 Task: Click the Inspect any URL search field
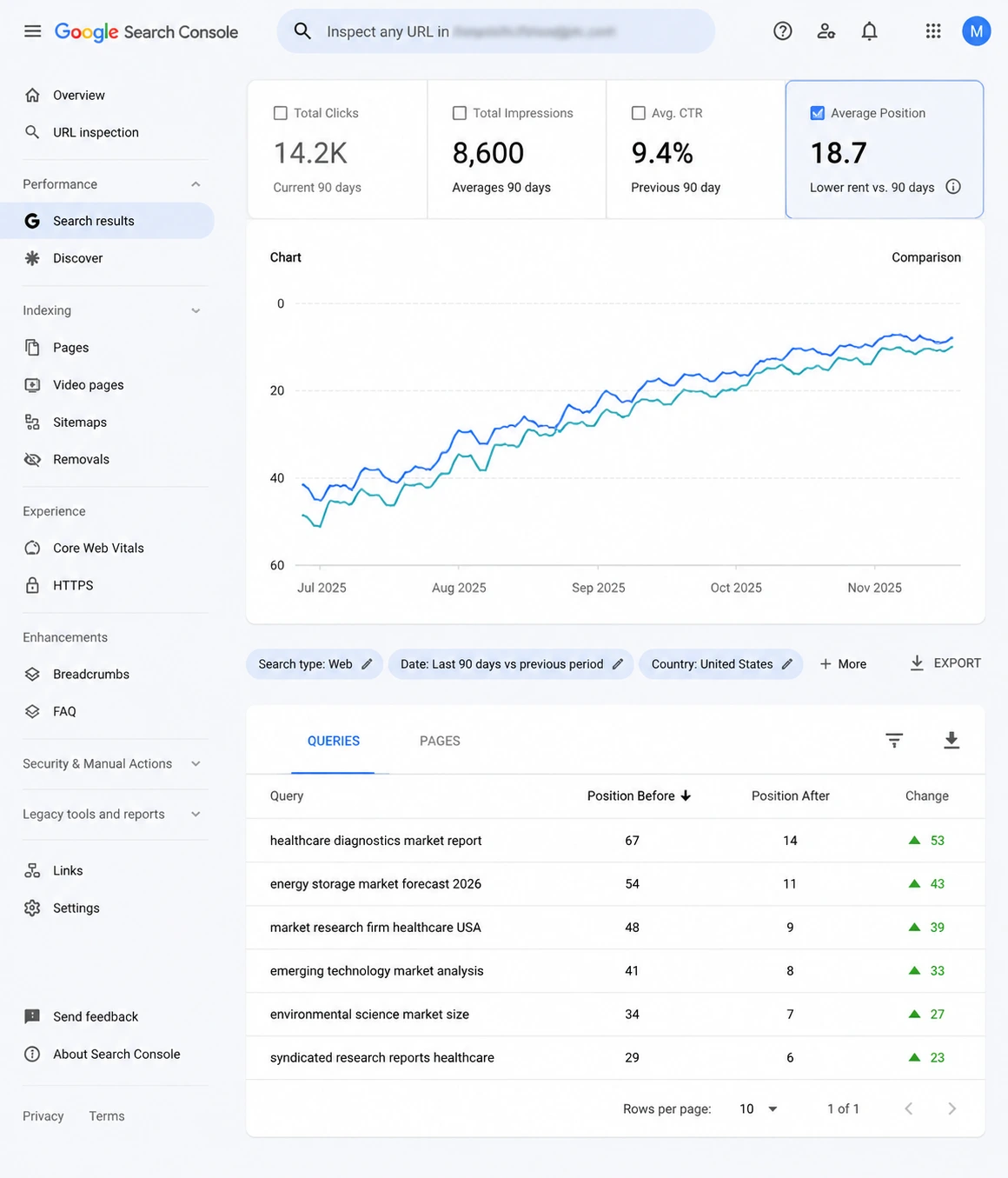(x=496, y=31)
